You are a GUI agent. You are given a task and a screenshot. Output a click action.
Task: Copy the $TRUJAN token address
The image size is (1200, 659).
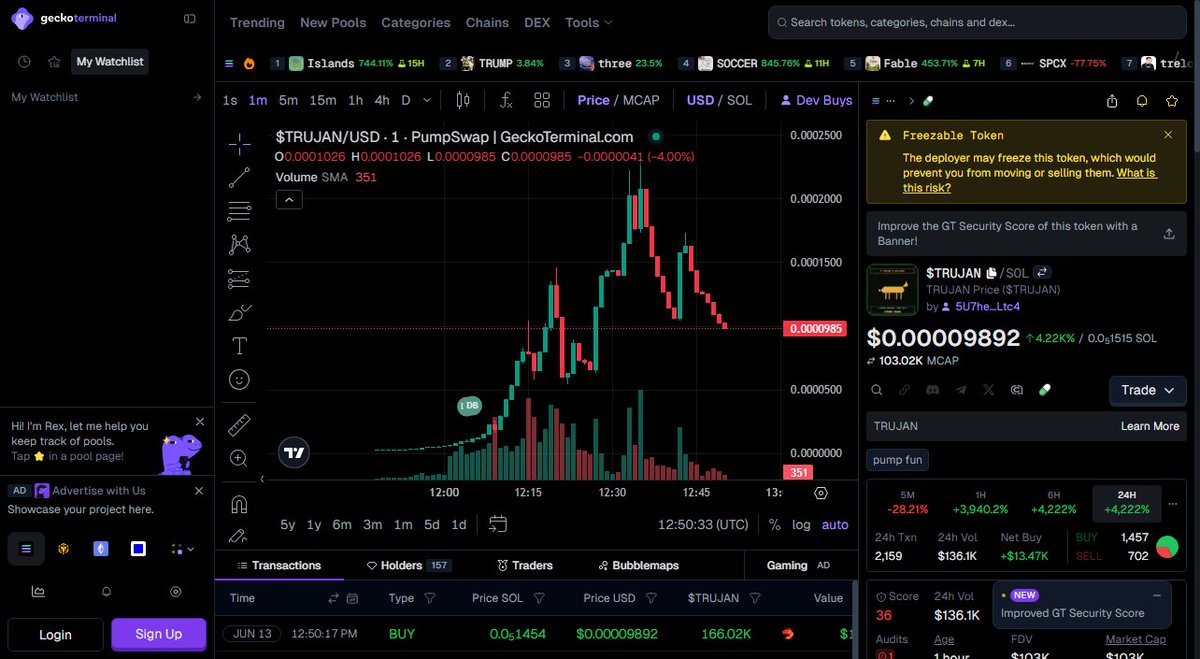pos(992,272)
